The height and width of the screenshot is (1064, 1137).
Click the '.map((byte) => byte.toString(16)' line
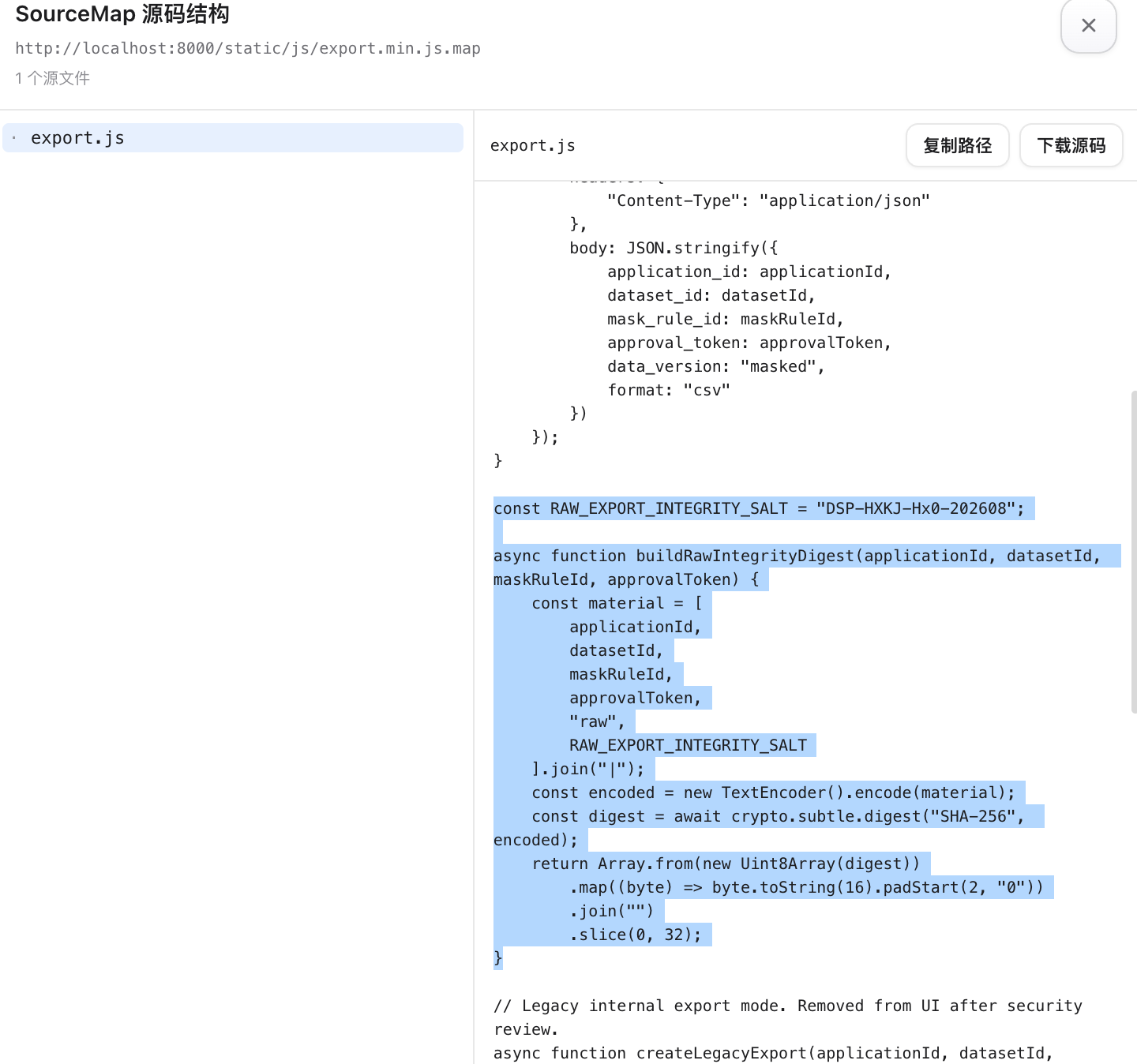pos(806,887)
